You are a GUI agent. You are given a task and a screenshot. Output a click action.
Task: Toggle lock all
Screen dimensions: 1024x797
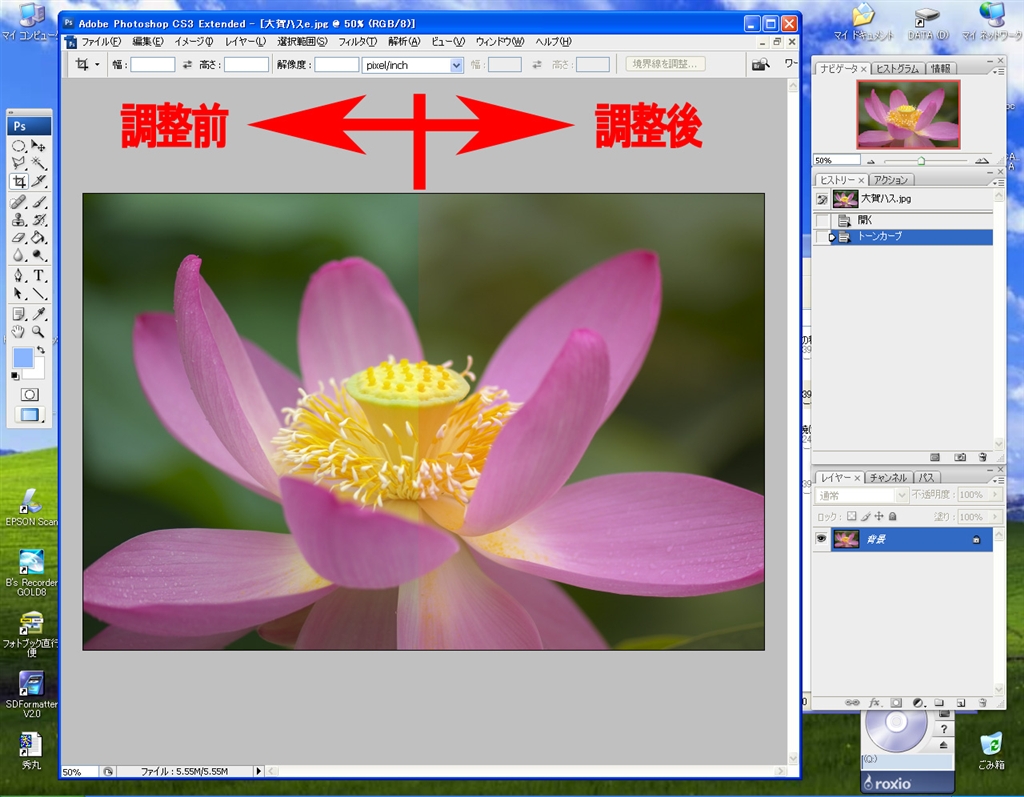click(x=893, y=516)
